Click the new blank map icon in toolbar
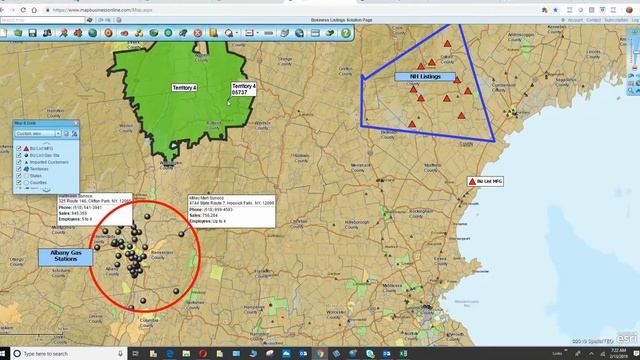The height and width of the screenshot is (360, 640). coord(3,33)
